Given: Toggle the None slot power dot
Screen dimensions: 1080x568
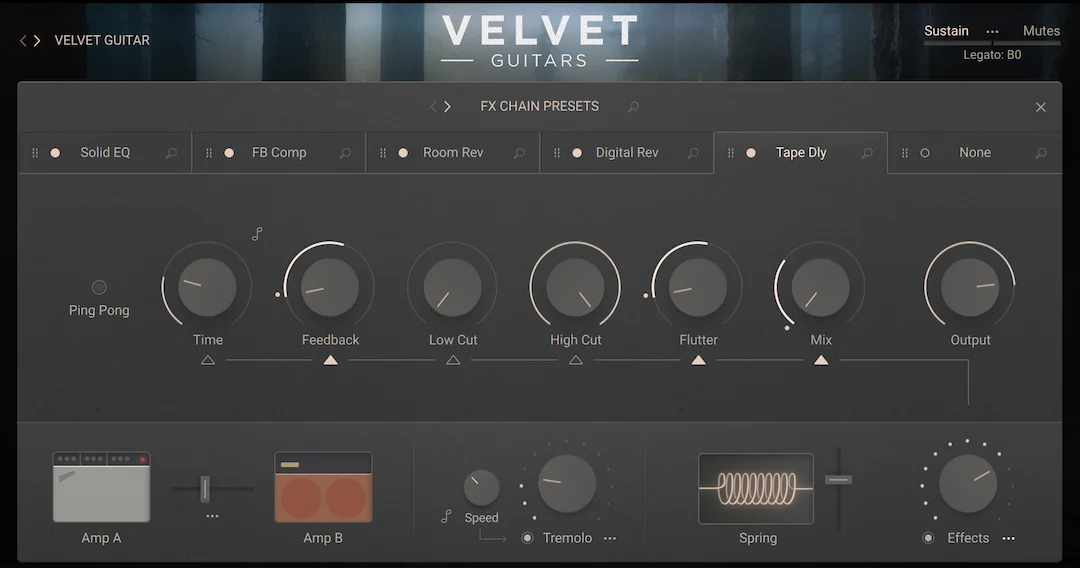Looking at the screenshot, I should coord(925,153).
